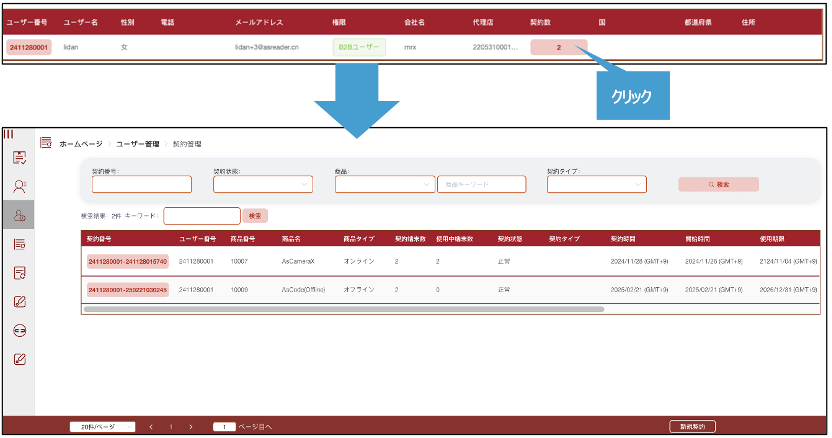Expand the 契約タイプ dropdown
This screenshot has height=438, width=832.
(x=597, y=184)
